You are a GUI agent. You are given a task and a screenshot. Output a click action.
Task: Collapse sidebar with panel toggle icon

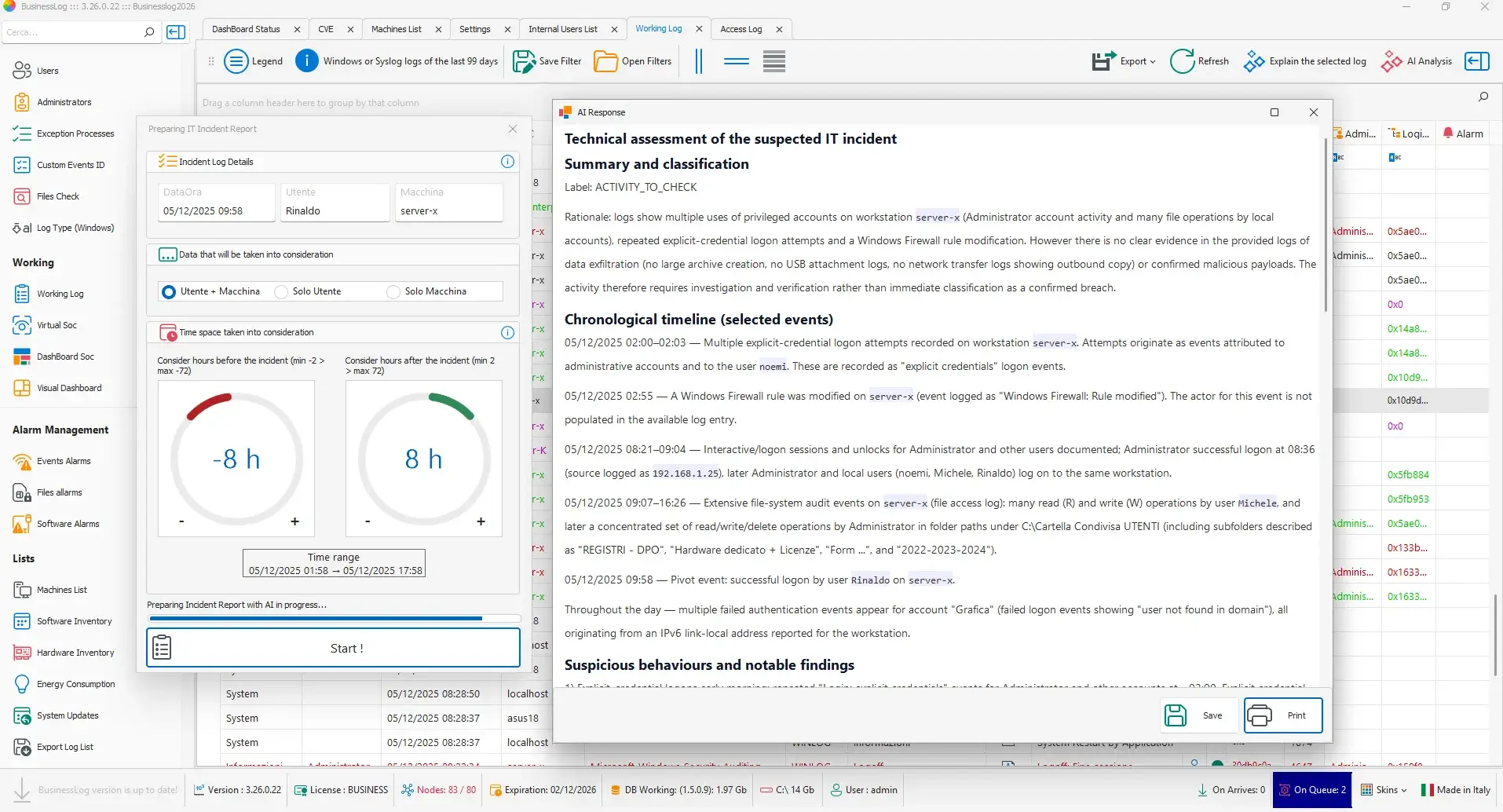(177, 32)
